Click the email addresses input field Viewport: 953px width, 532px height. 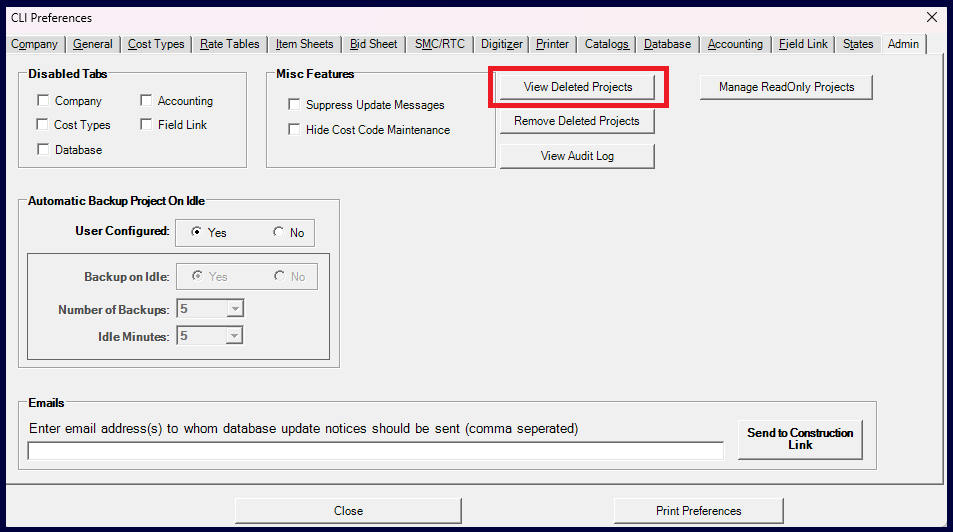[x=376, y=451]
